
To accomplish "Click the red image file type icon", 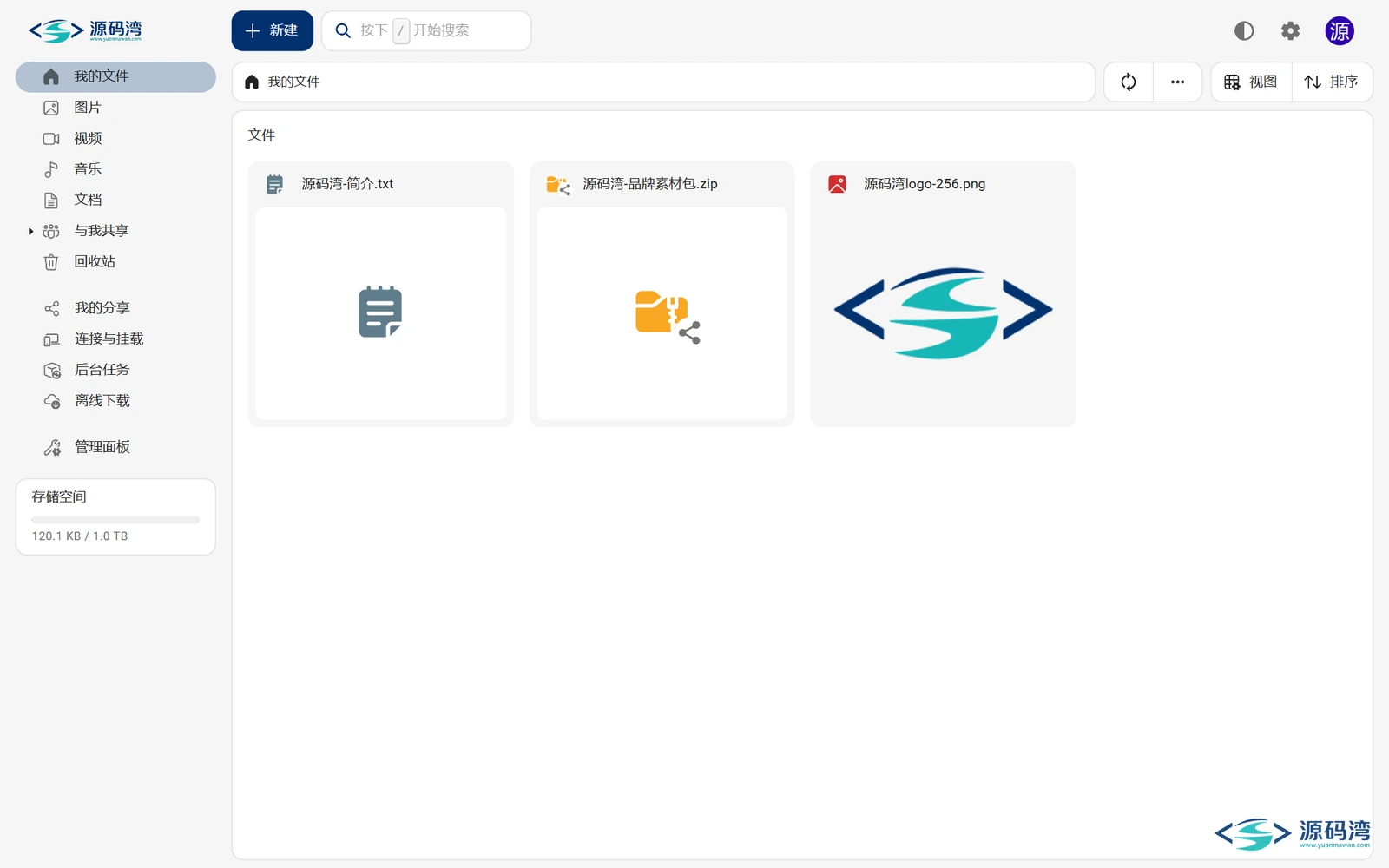I will coord(837,184).
